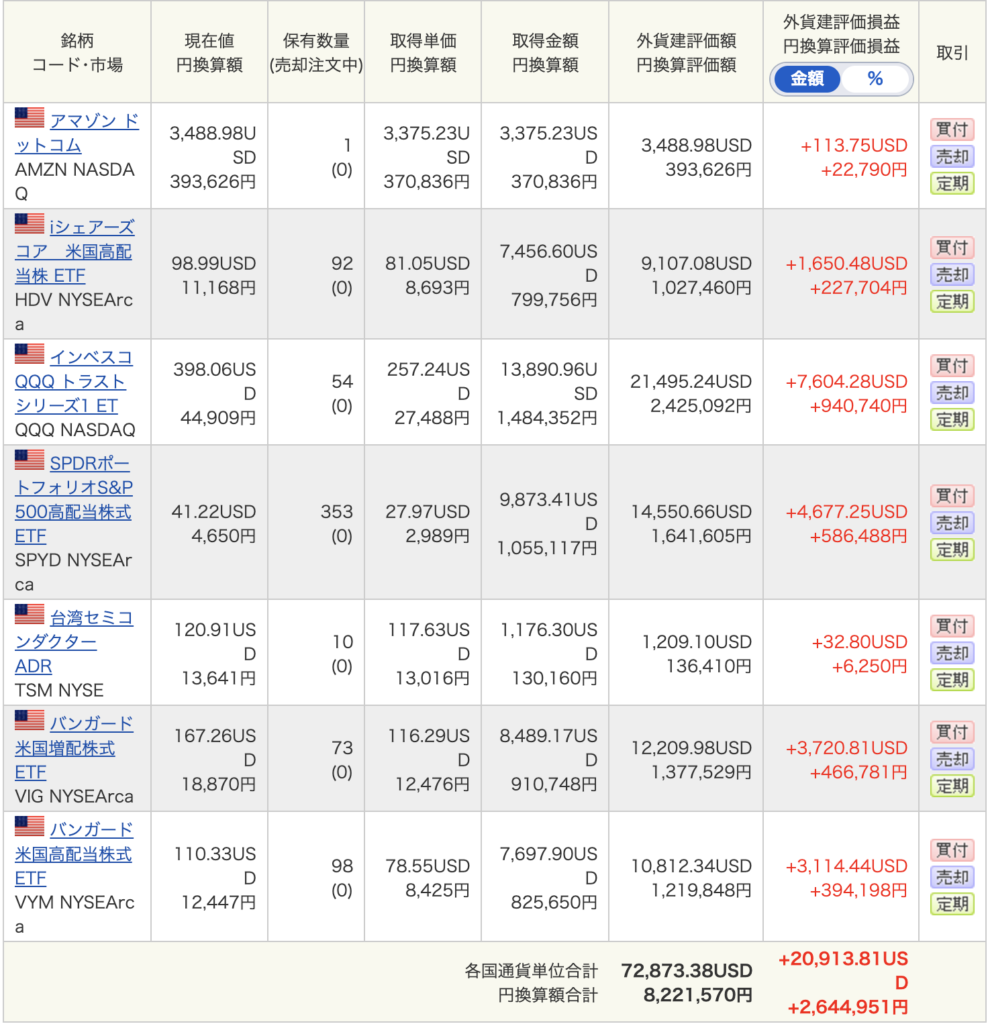Open the iシェアーズ コア 米国高配当株 ETF link

[74, 251]
